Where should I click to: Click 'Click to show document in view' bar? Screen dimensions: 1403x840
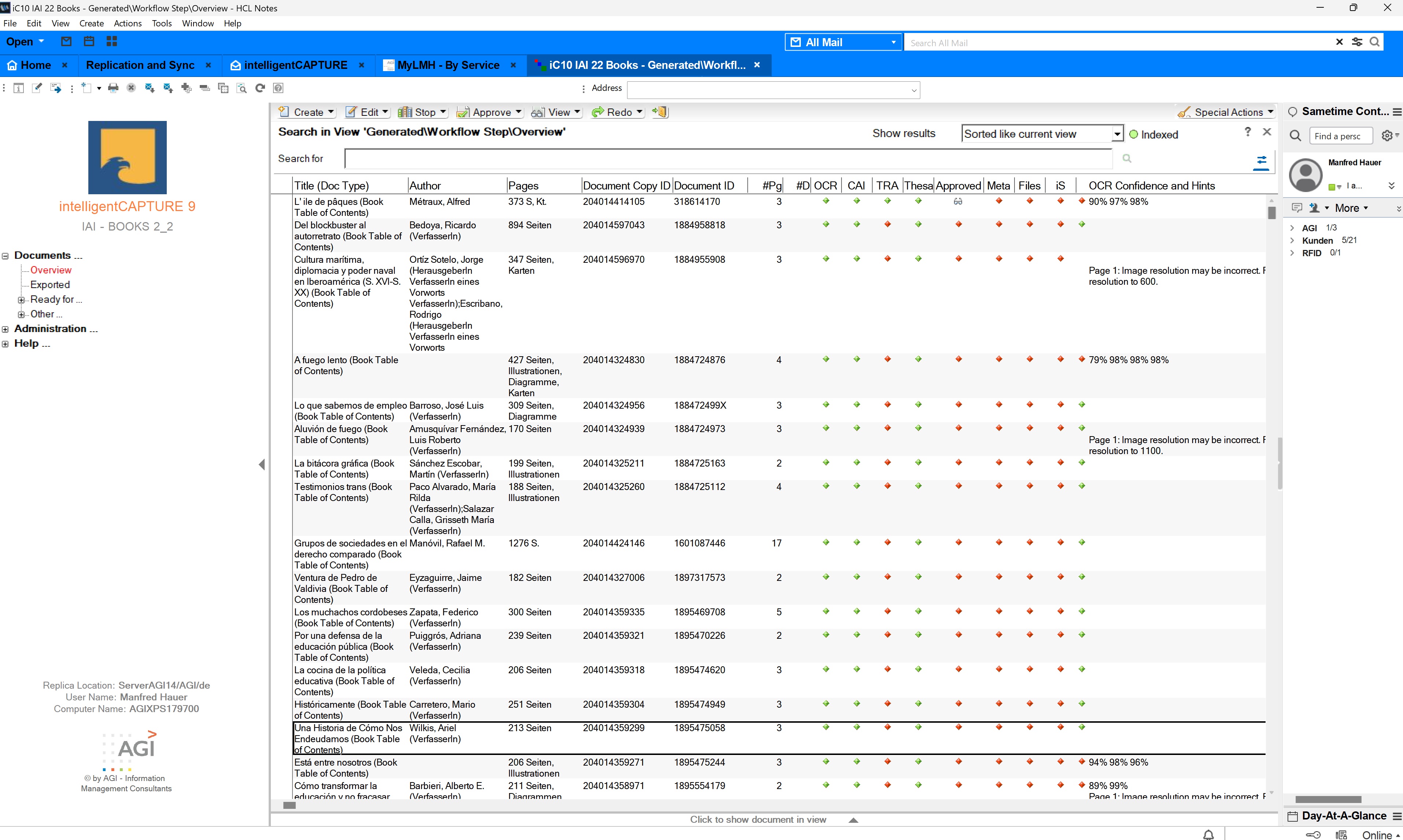click(x=774, y=819)
